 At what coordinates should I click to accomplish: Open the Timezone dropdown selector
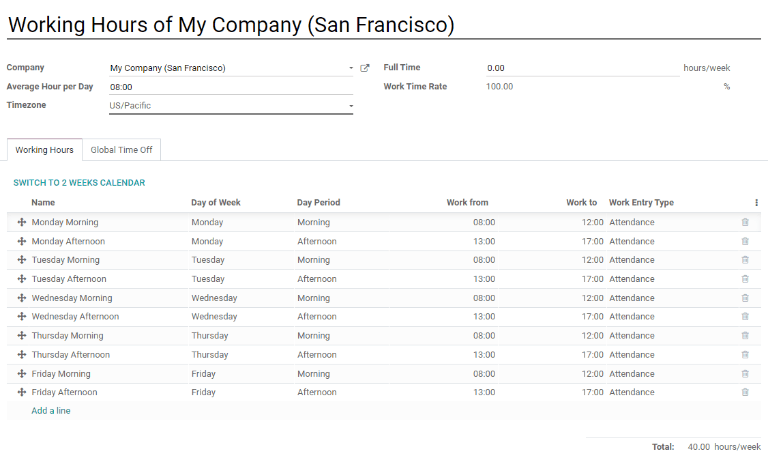351,106
